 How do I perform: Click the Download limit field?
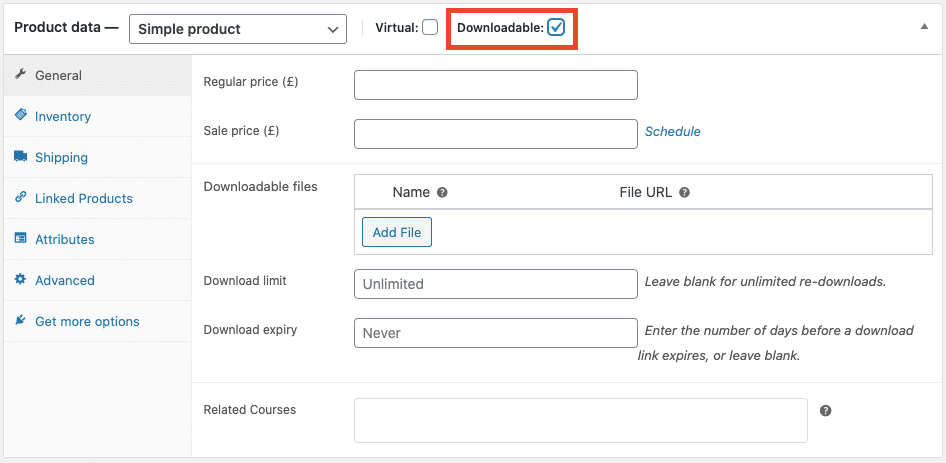(x=496, y=284)
